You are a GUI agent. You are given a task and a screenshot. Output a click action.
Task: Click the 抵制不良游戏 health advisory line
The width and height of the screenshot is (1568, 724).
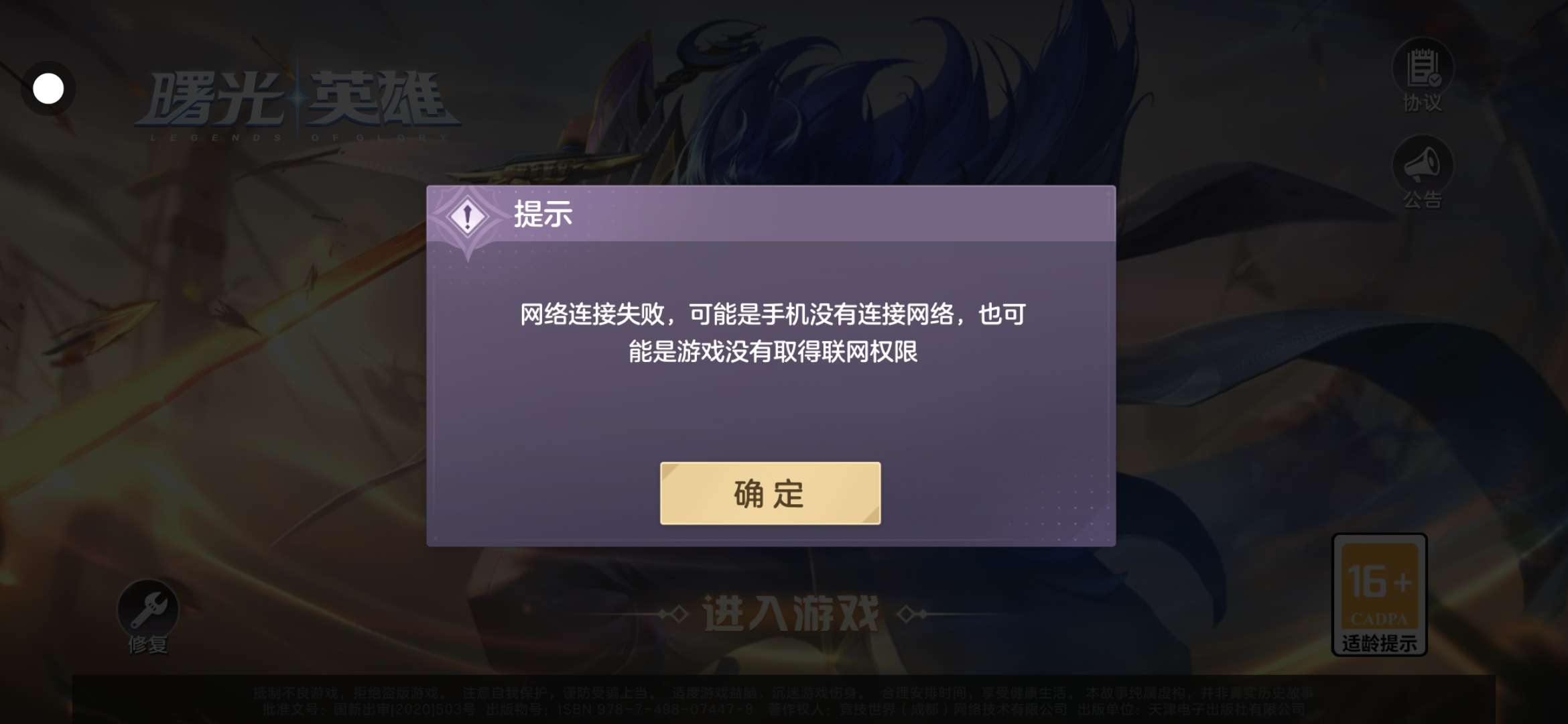(x=783, y=692)
